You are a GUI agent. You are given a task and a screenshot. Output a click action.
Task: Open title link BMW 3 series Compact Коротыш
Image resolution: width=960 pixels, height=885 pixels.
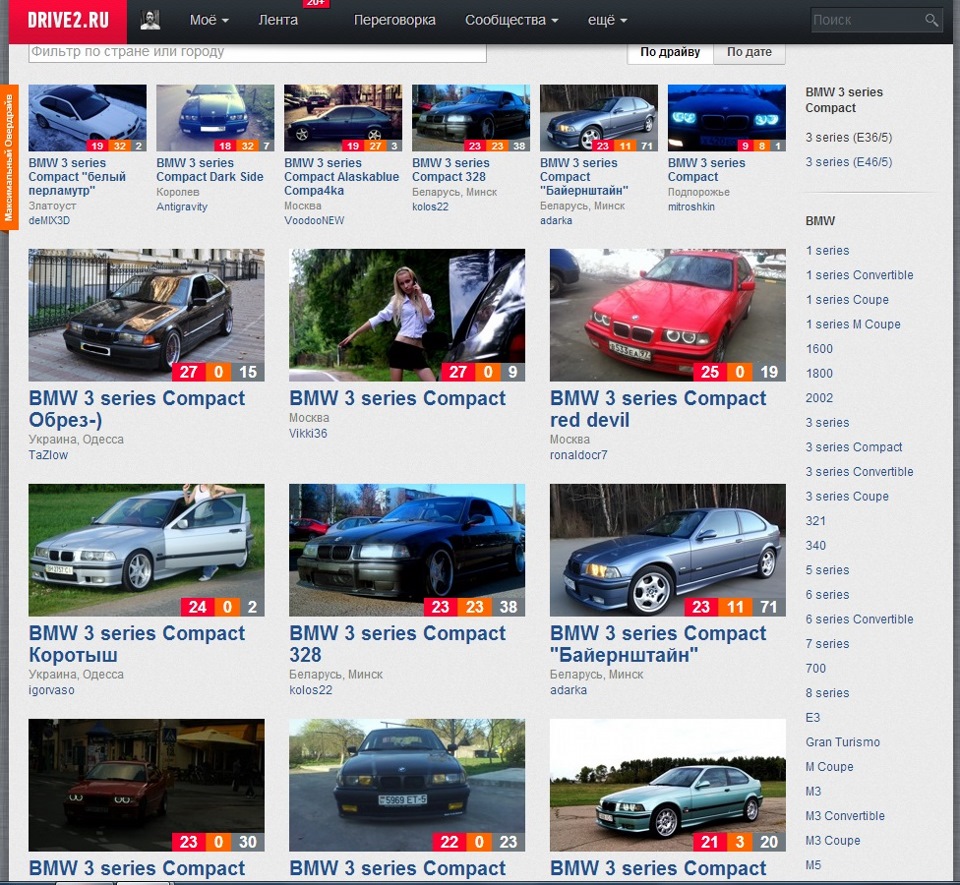(x=137, y=644)
